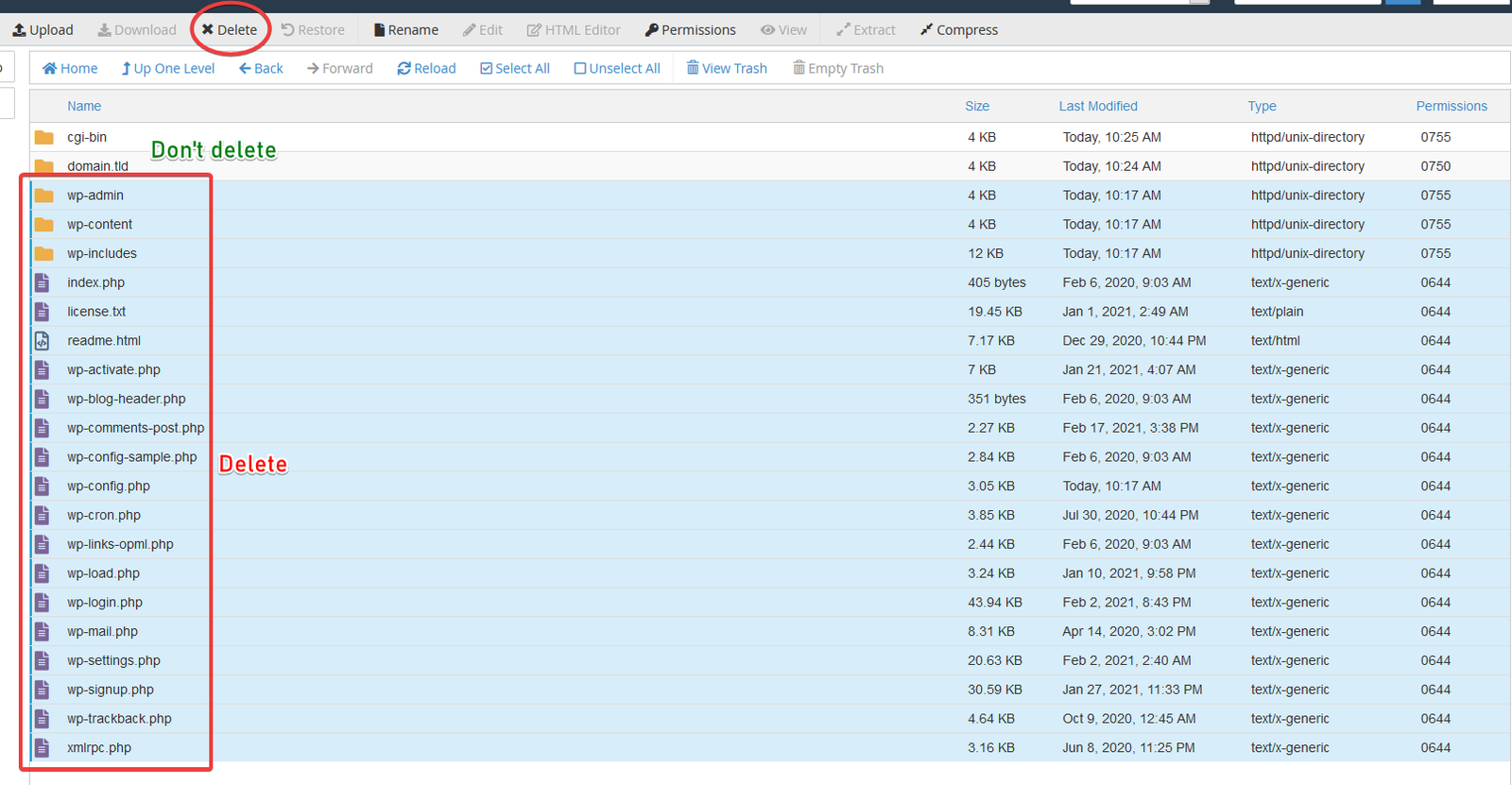Click the Upload toolbar button

[x=43, y=30]
